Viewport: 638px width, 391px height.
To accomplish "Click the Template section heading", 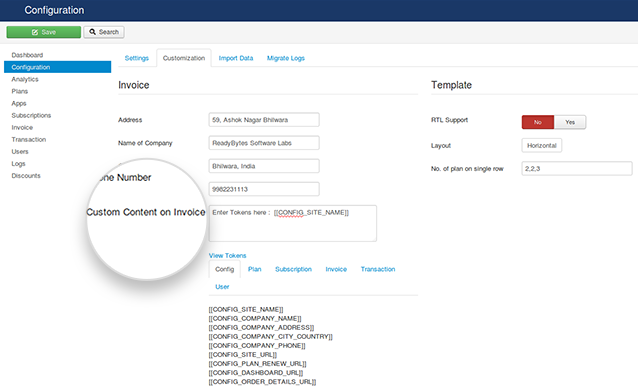I will pyautogui.click(x=451, y=85).
